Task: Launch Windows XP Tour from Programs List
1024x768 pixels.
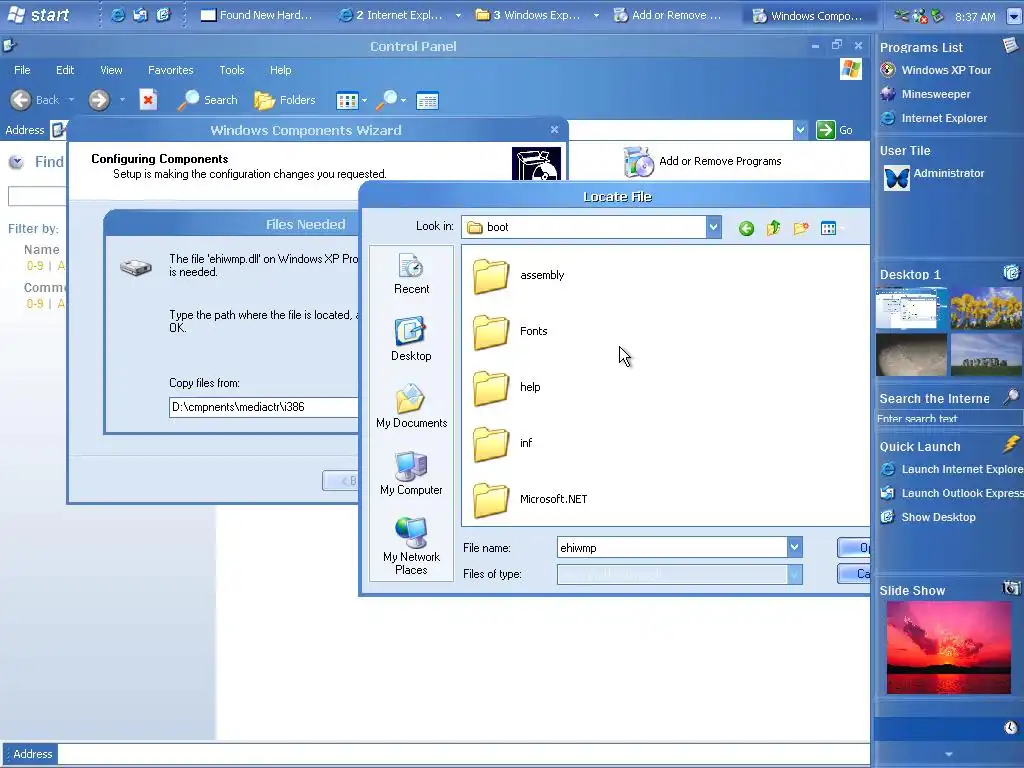Action: pyautogui.click(x=936, y=70)
